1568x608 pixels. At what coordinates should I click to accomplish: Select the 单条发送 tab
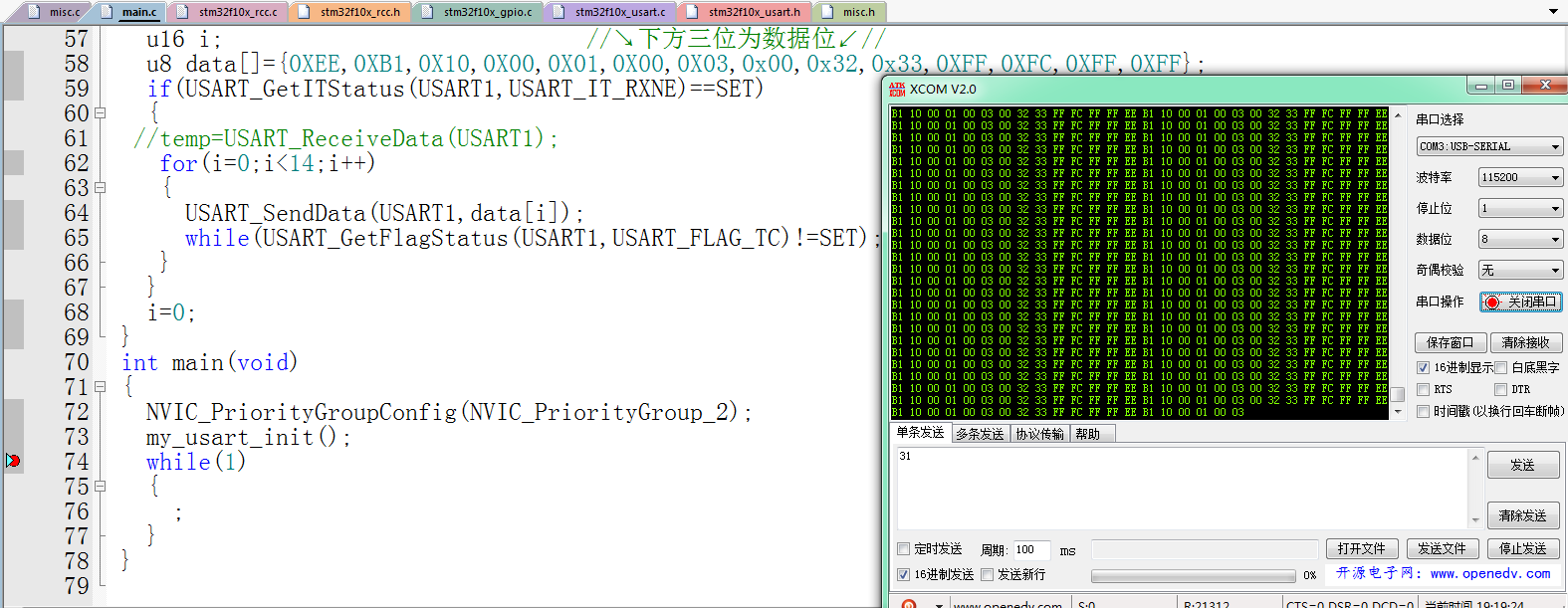click(x=920, y=433)
